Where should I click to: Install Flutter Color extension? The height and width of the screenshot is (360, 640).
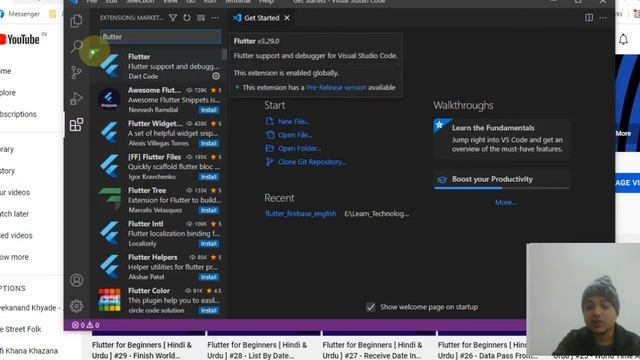[x=209, y=311]
